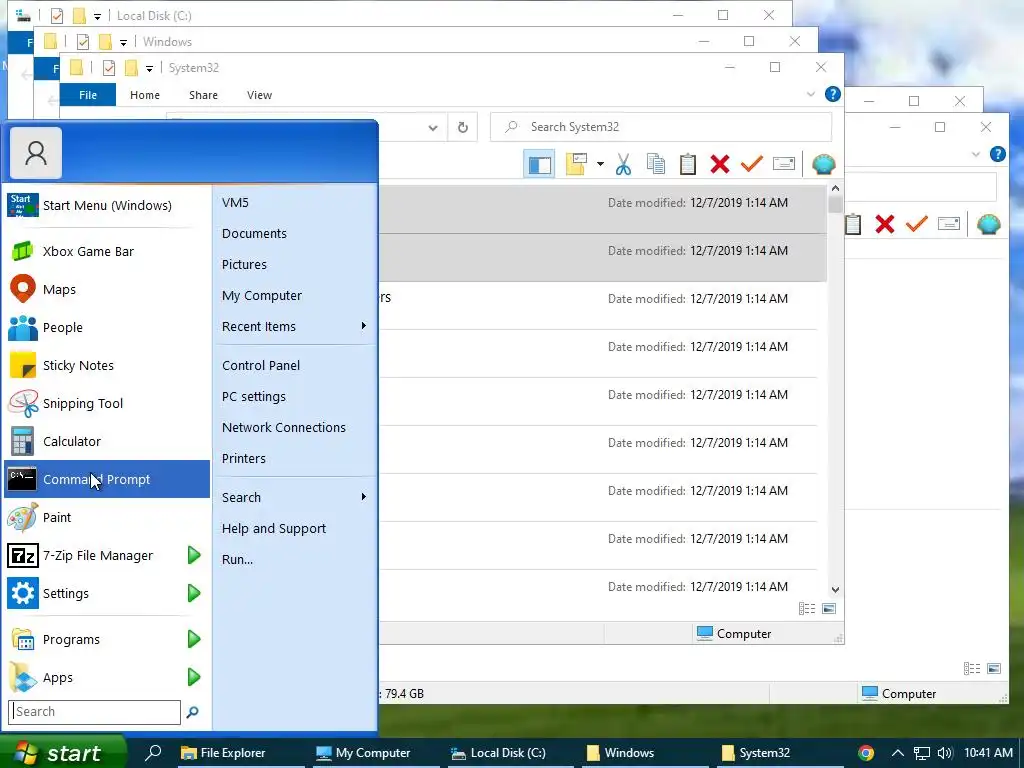The image size is (1024, 768).
Task: Click orange checkmark Properties icon in System32 toolbar
Action: coord(752,163)
